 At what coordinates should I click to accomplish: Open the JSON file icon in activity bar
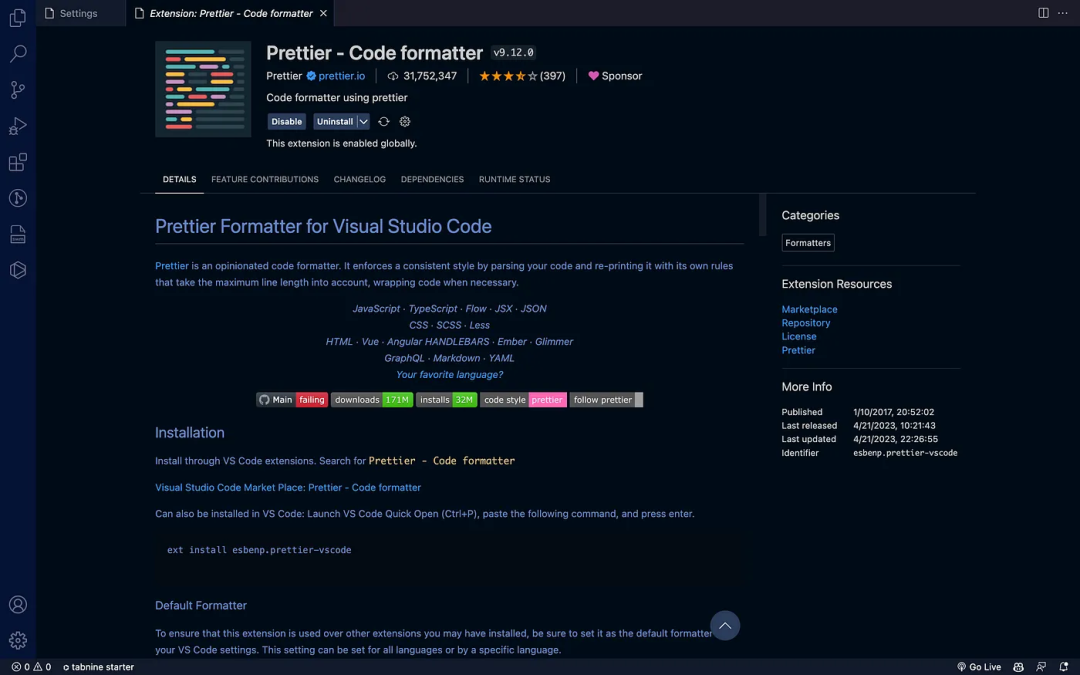pos(18,234)
